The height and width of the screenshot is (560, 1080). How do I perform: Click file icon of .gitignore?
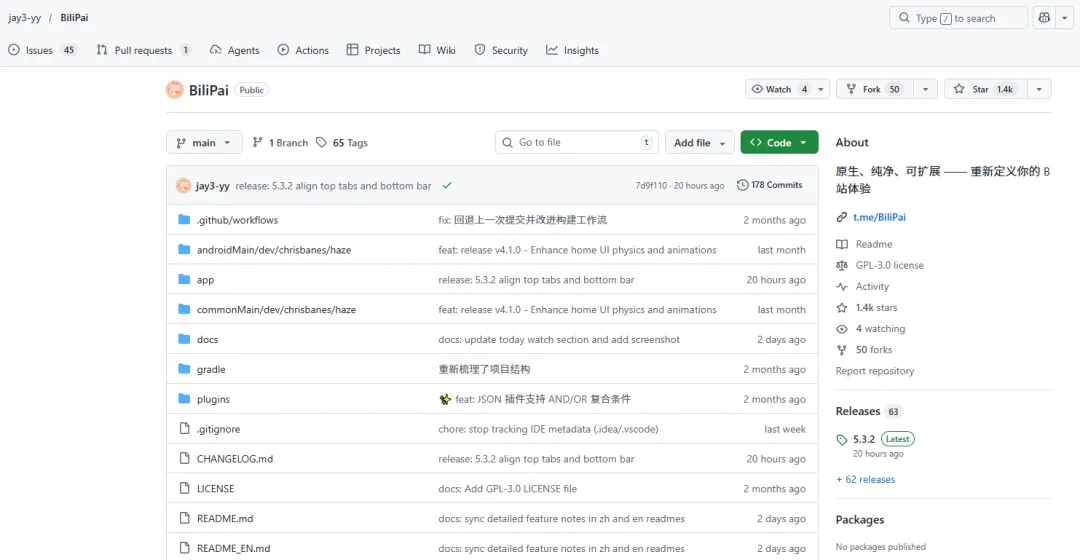tap(184, 428)
